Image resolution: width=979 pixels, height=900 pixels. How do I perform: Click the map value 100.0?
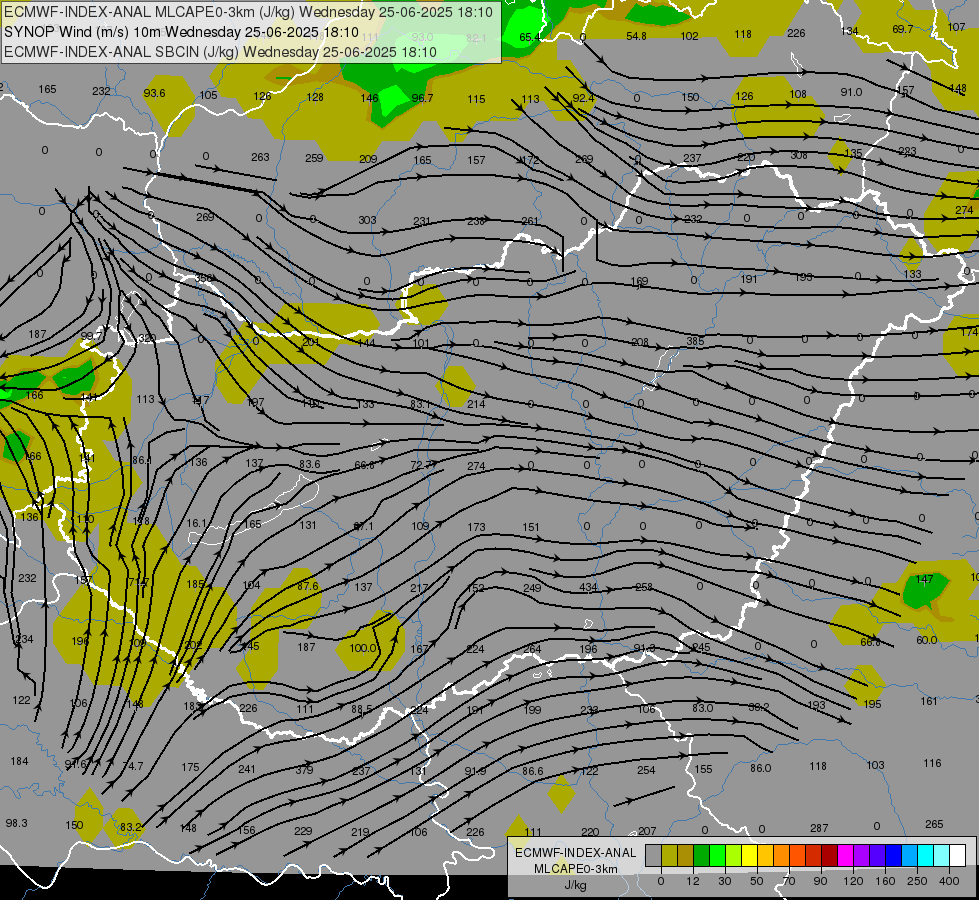[363, 648]
